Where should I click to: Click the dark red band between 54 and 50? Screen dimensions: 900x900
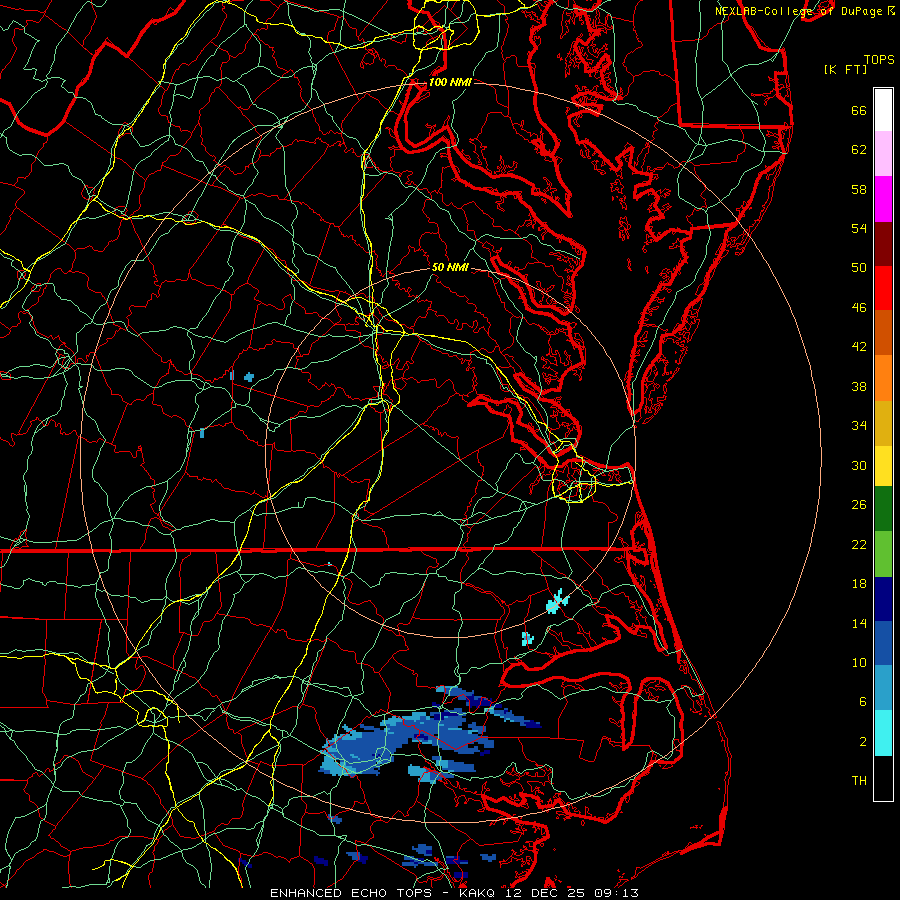click(x=883, y=243)
